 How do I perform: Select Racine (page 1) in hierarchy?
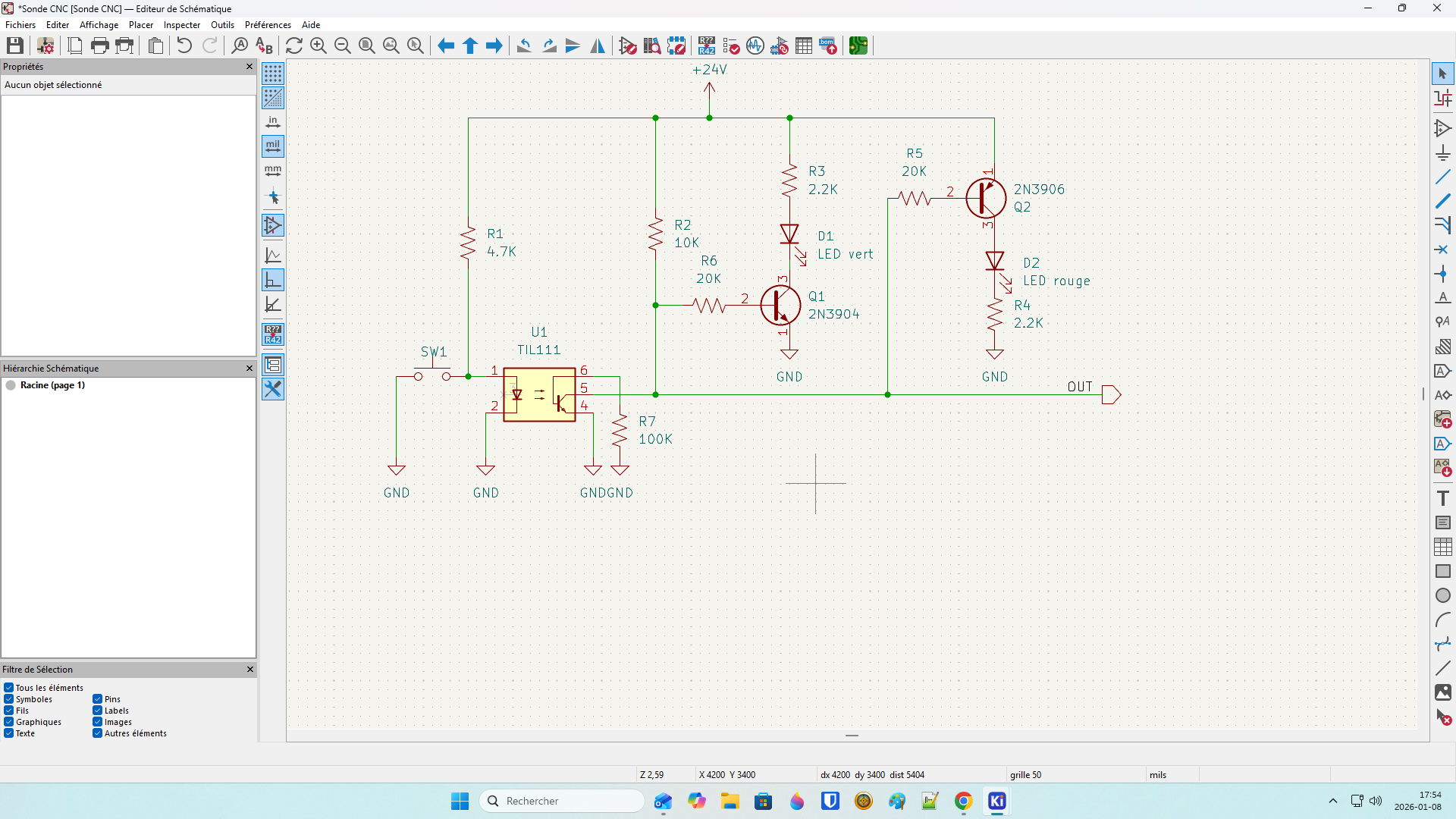coord(52,385)
